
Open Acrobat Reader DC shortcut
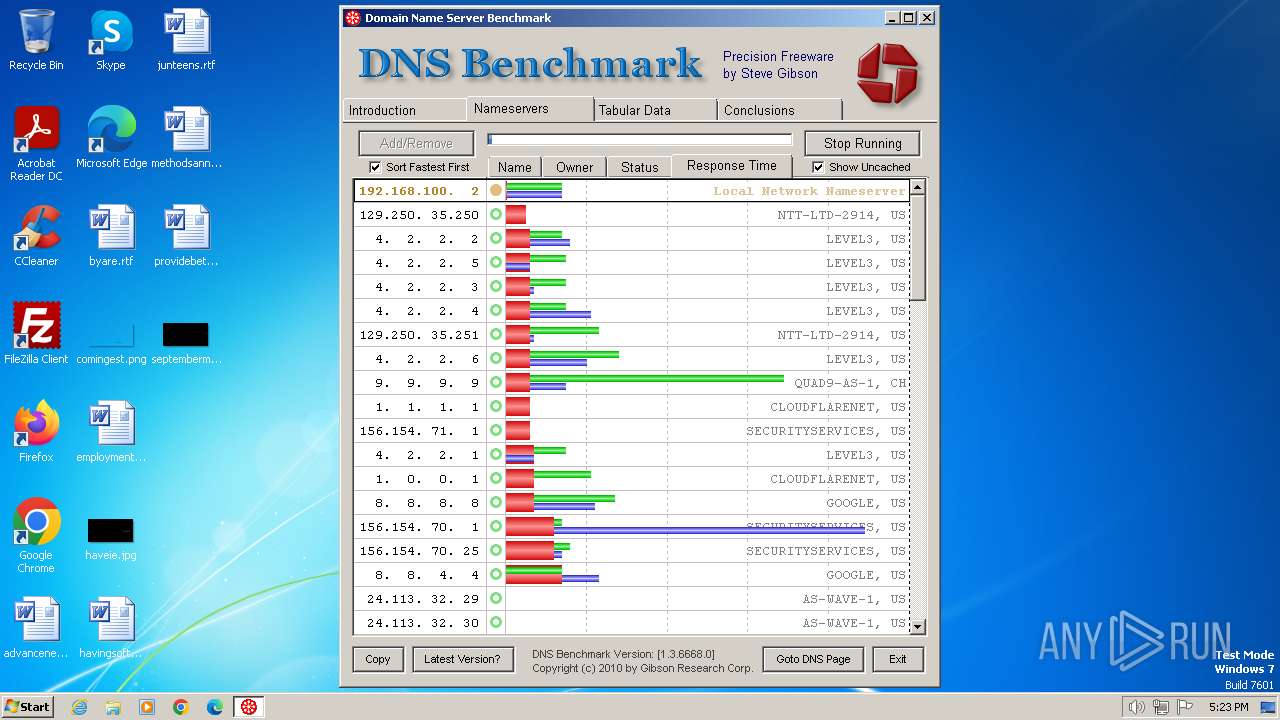[x=36, y=144]
